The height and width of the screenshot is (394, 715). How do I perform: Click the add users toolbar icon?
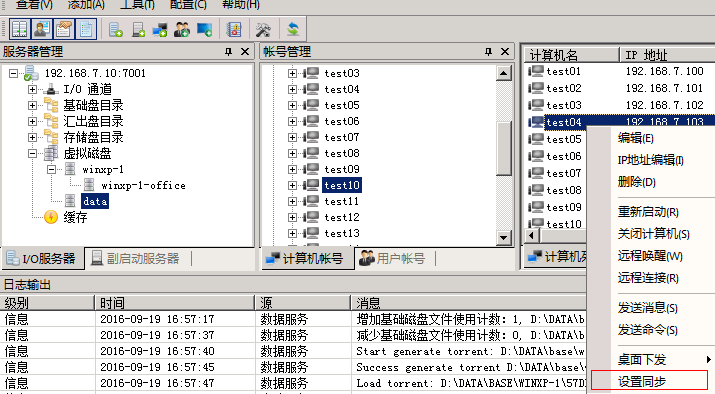click(x=182, y=30)
